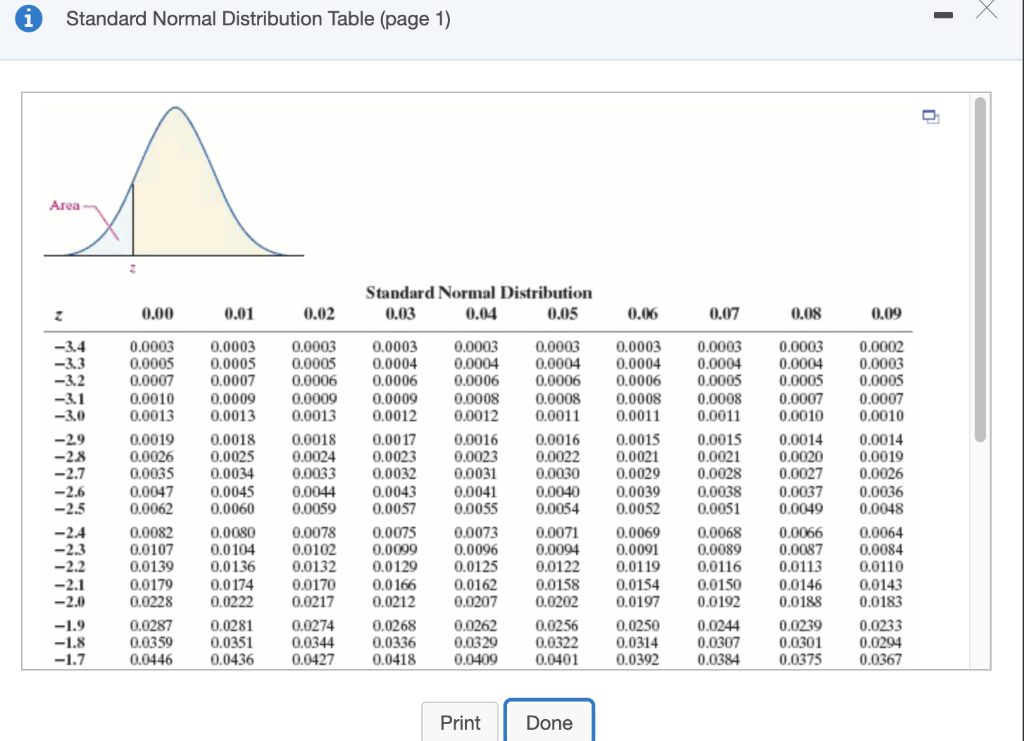Click value 0.0002 in row -3.4

[881, 347]
